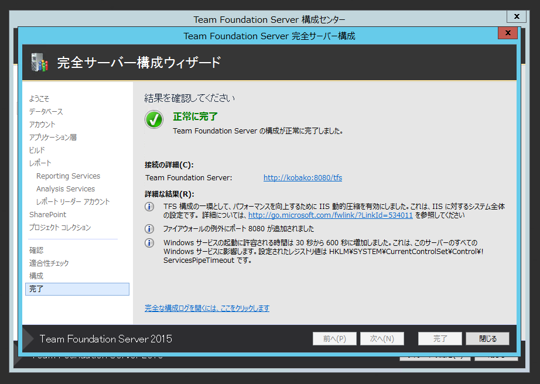This screenshot has width=540, height=384.
Task: Open the go.microsoft.com fwlink LinkId=534011 link
Action: pyautogui.click(x=330, y=215)
